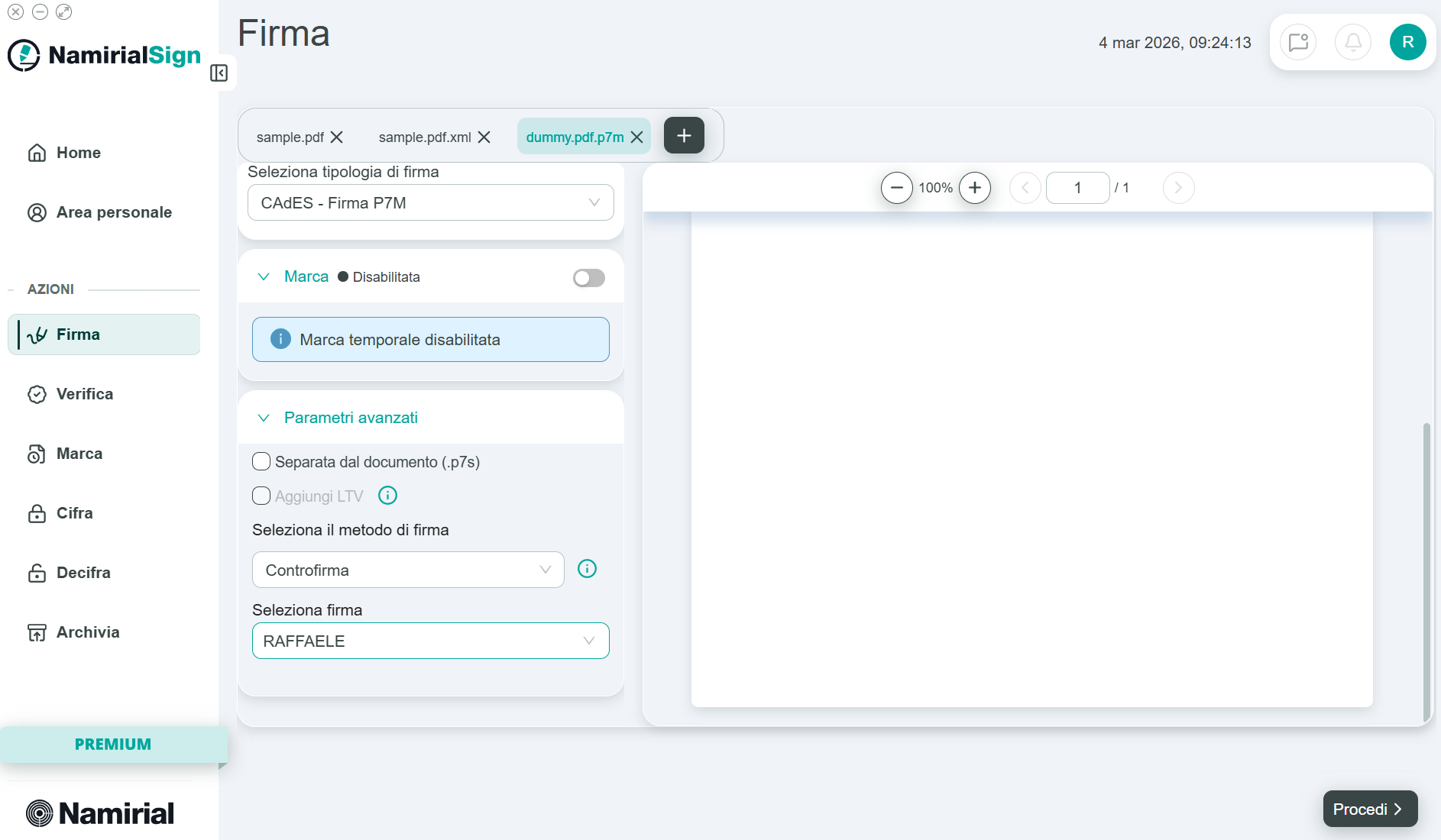This screenshot has height=840, width=1441.
Task: Go to Home in sidebar
Action: coord(104,153)
